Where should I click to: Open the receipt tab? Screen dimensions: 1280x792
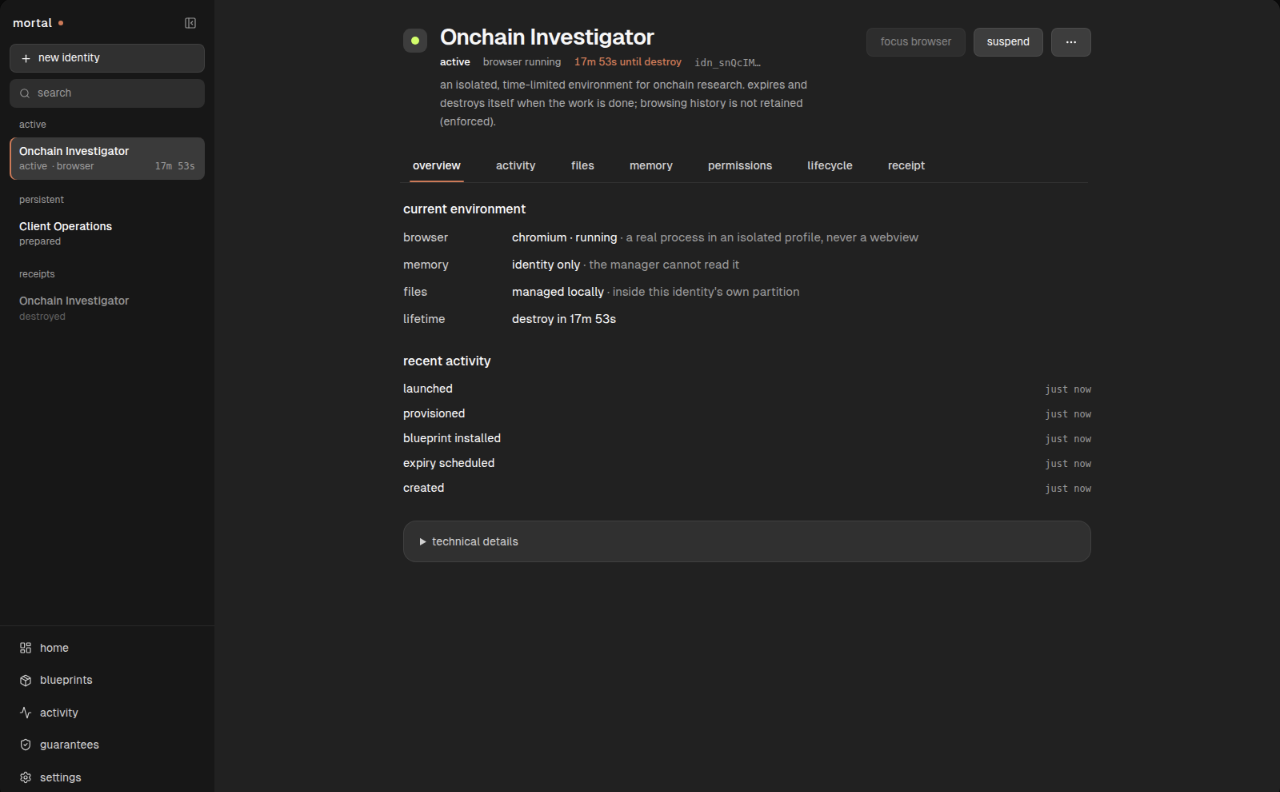tap(906, 166)
